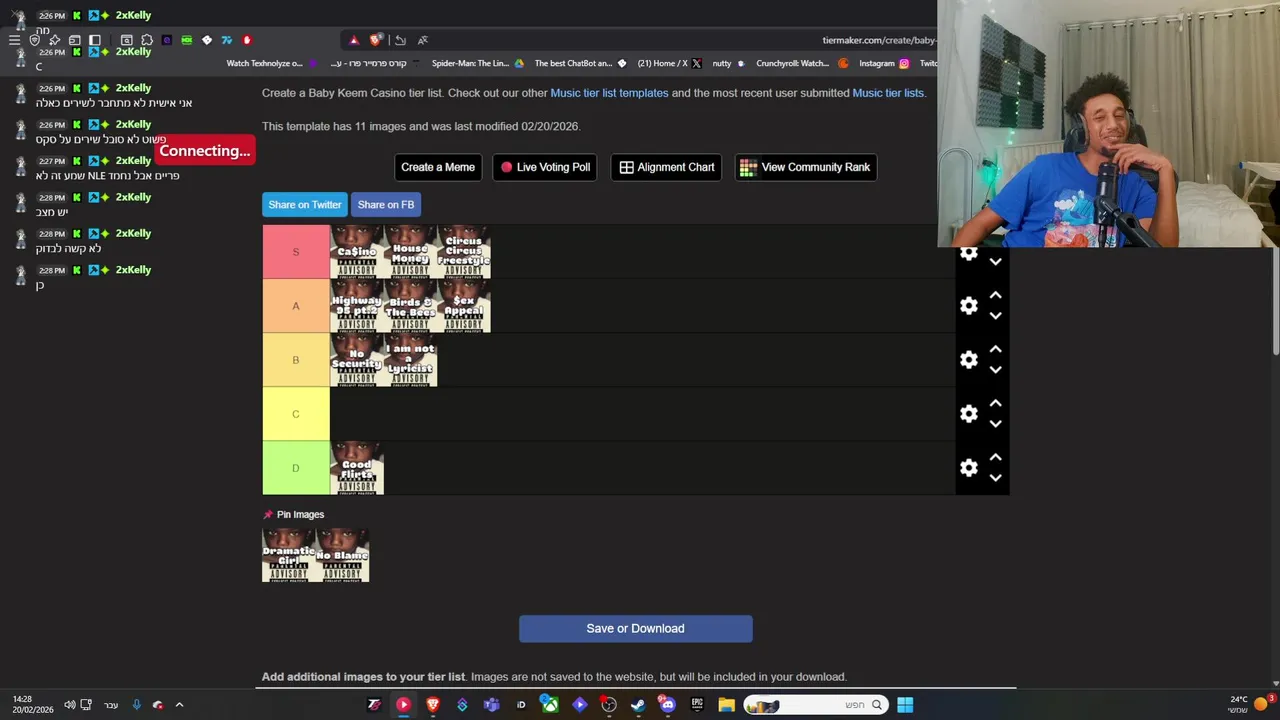Share tier list on FB
The width and height of the screenshot is (1280, 720).
[x=386, y=205]
